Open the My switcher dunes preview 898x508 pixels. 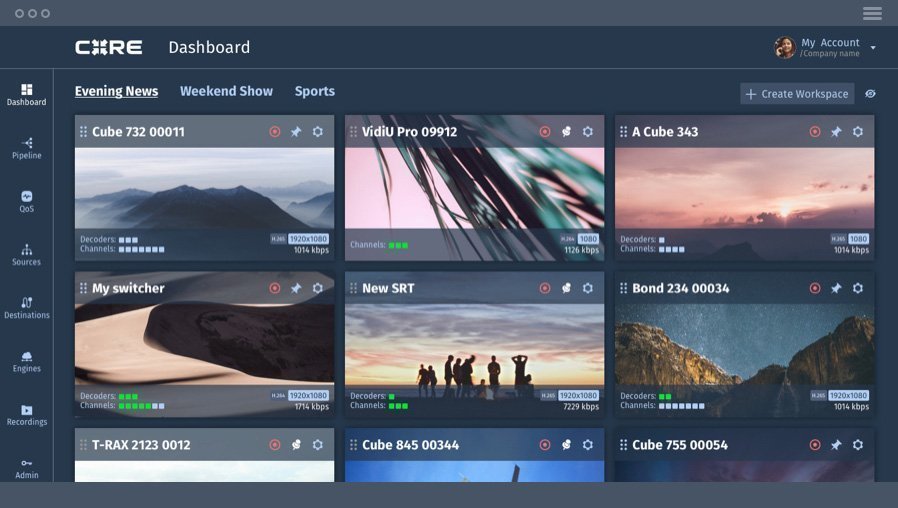[204, 345]
